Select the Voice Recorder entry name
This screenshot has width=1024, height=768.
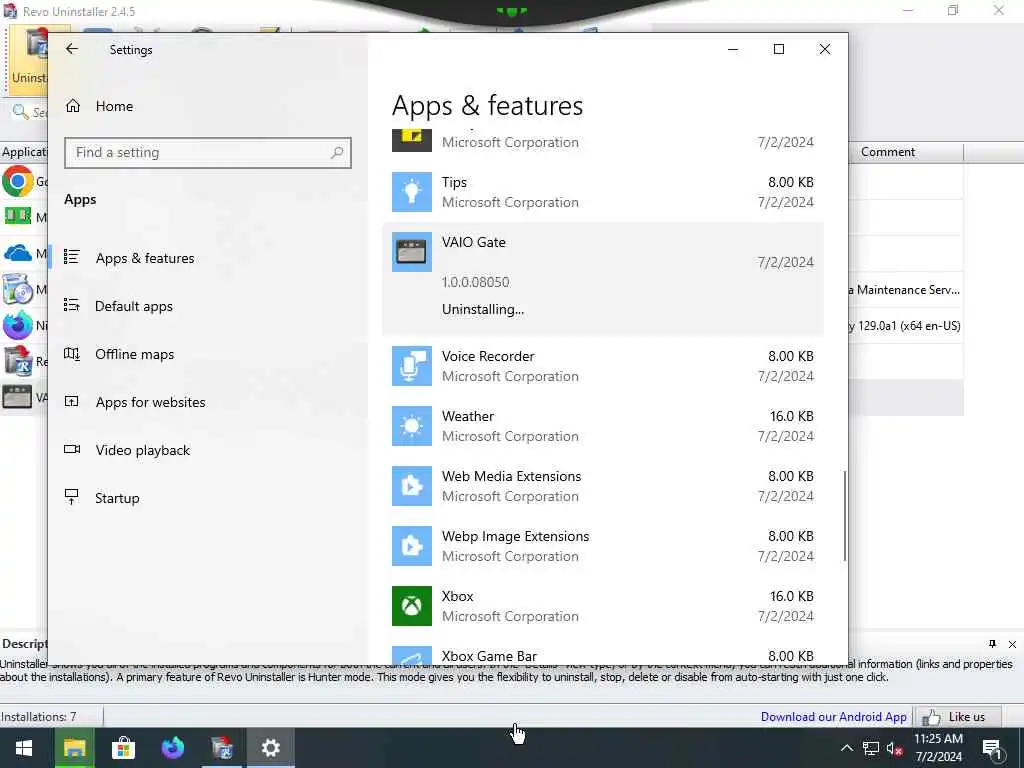[488, 356]
